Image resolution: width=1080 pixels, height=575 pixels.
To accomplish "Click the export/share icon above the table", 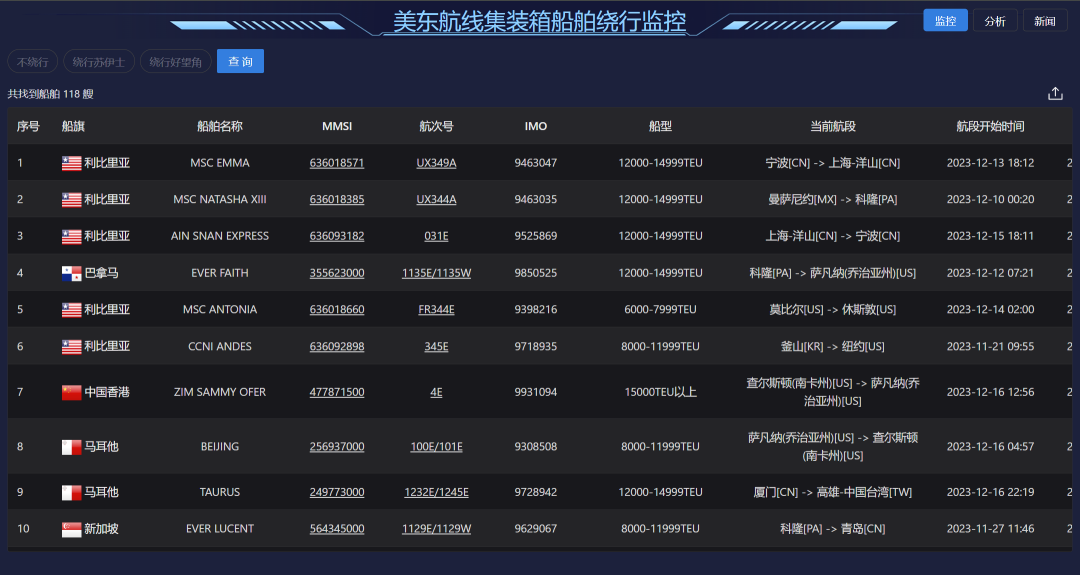I will [1055, 94].
